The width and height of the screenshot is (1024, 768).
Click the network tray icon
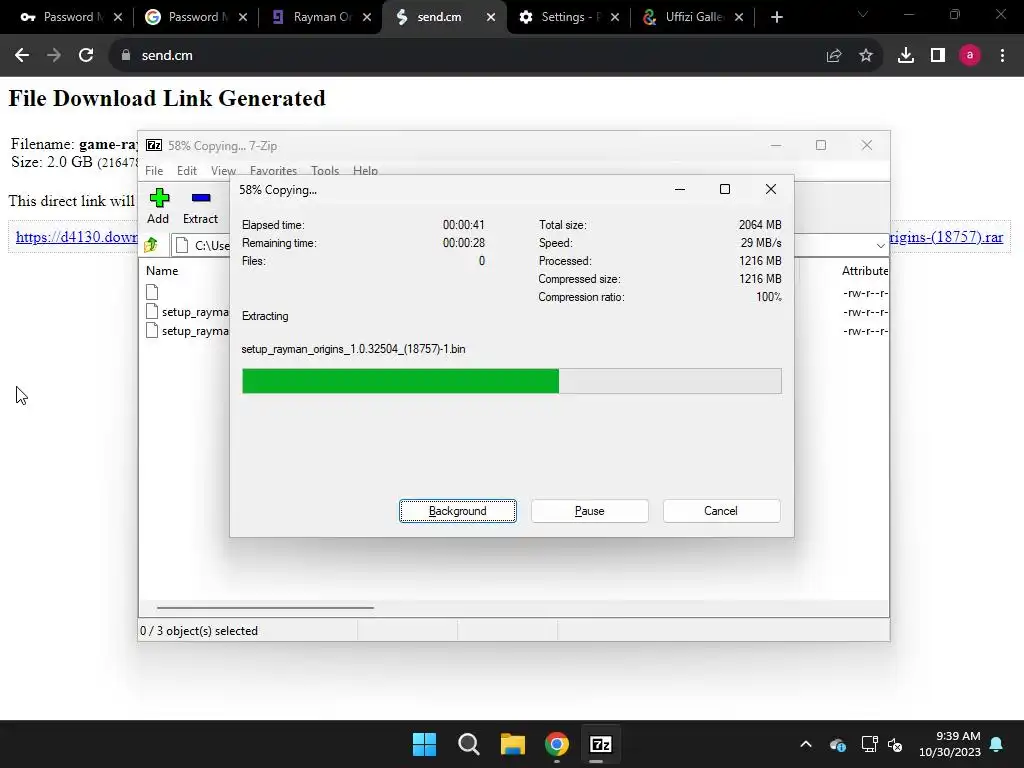tap(869, 744)
